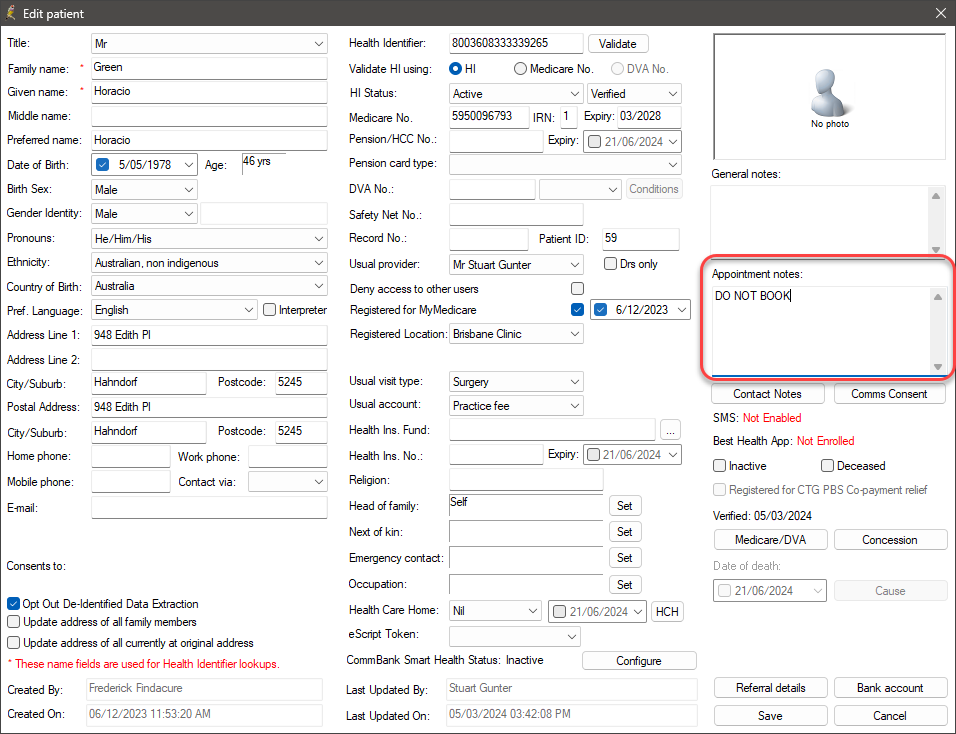Check Update address of all currently at original address
The width and height of the screenshot is (956, 734).
click(x=13, y=643)
